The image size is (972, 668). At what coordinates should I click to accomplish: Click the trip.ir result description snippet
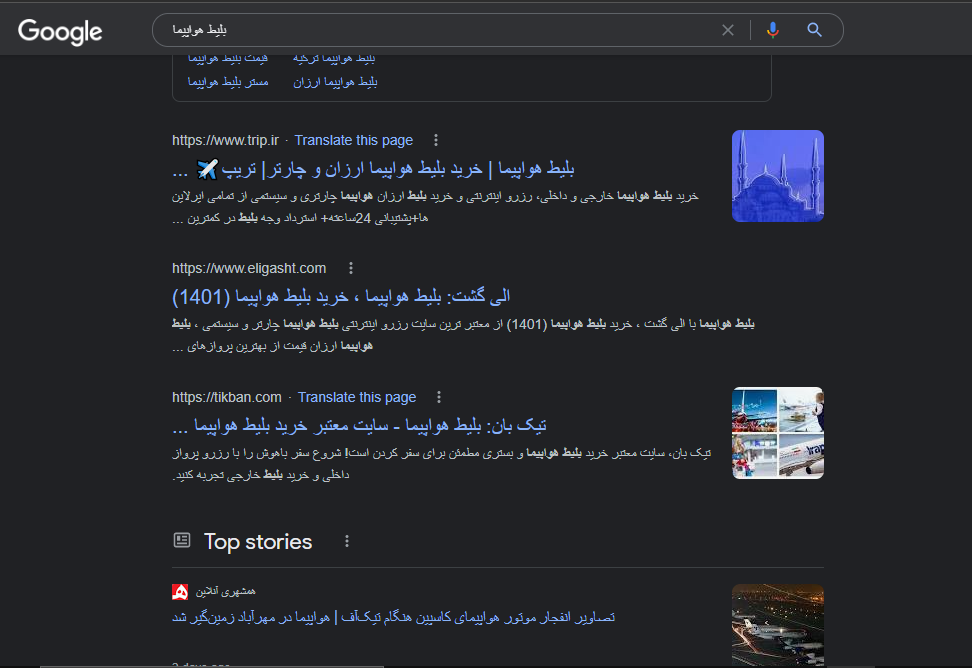pyautogui.click(x=435, y=207)
